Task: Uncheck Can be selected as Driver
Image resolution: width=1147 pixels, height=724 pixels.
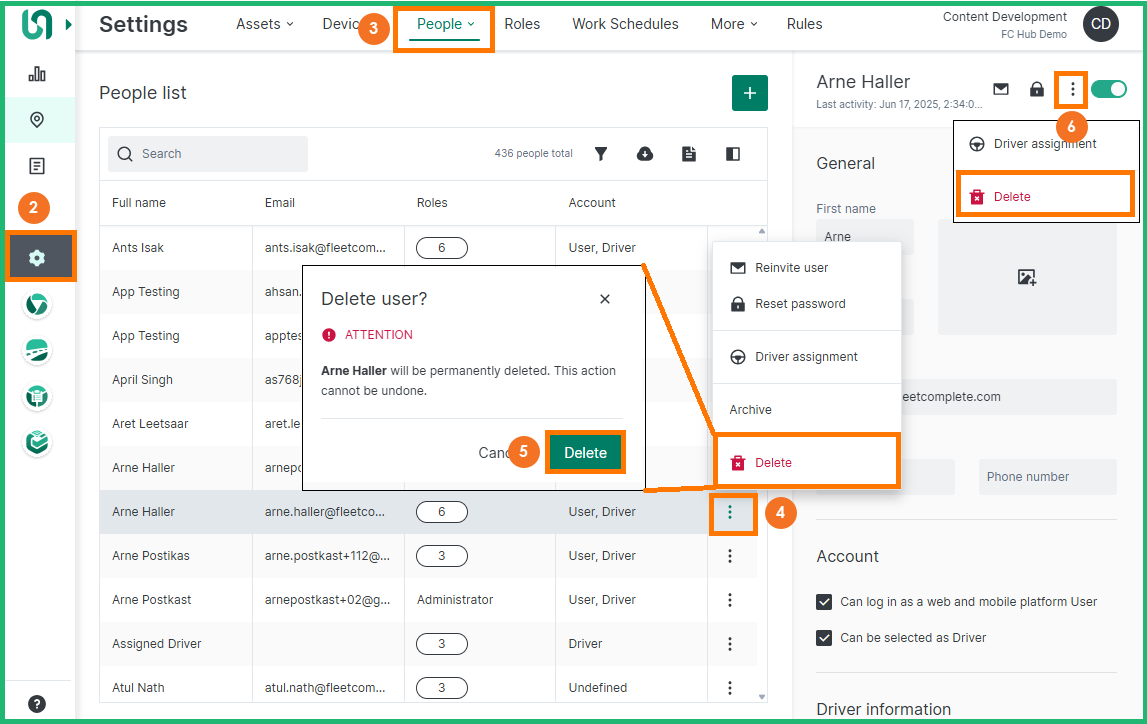Action: pos(824,638)
